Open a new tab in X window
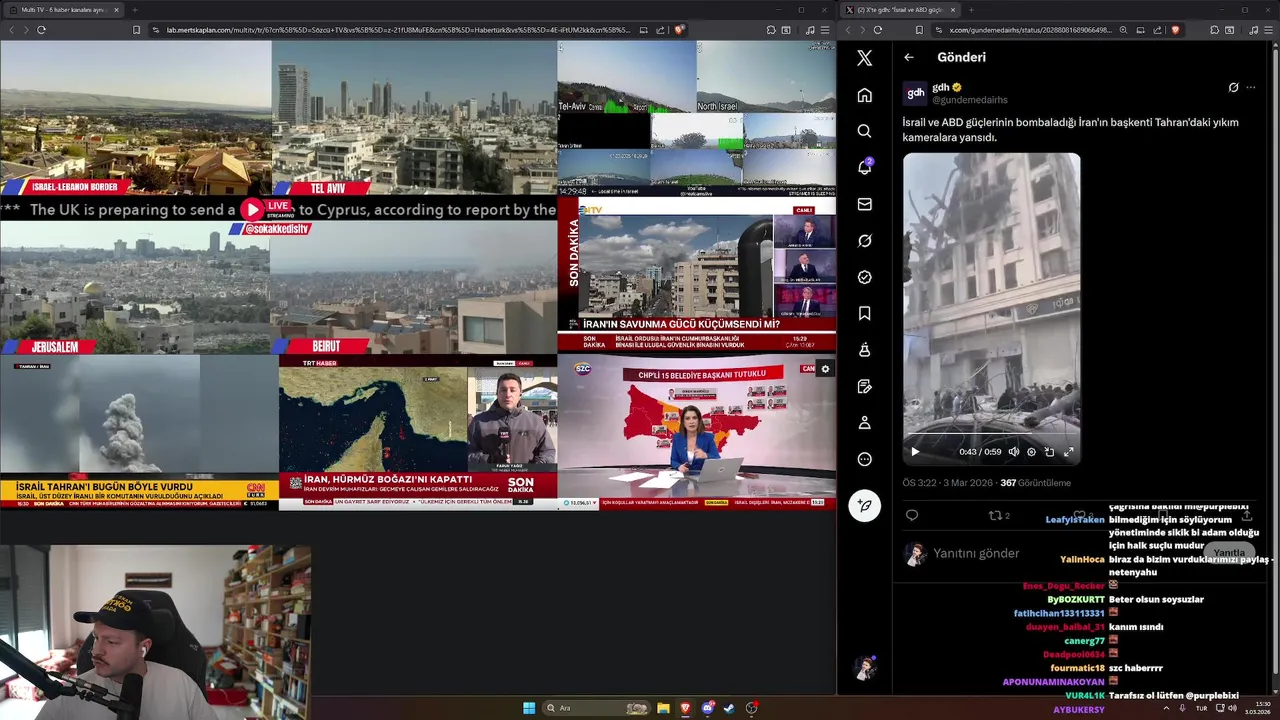 [970, 10]
